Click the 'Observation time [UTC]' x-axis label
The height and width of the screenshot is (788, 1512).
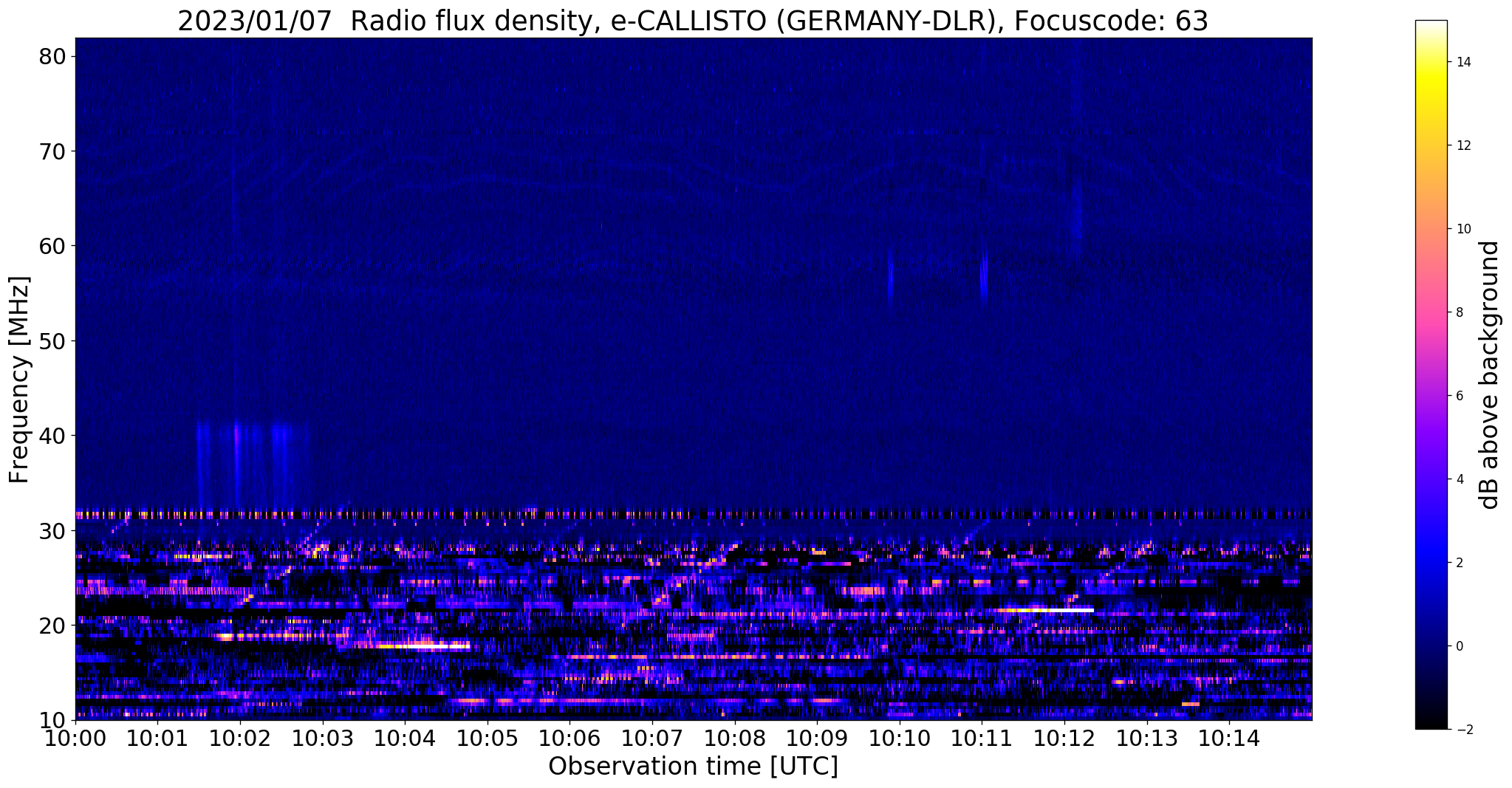point(693,767)
